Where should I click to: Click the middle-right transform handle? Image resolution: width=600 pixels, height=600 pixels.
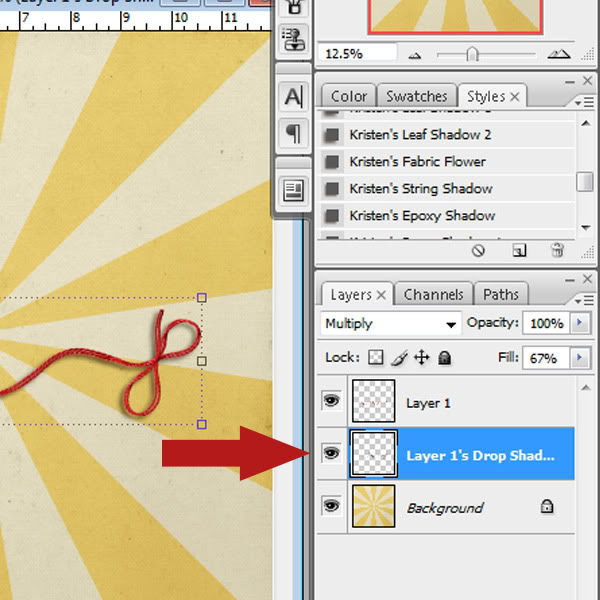pos(202,361)
